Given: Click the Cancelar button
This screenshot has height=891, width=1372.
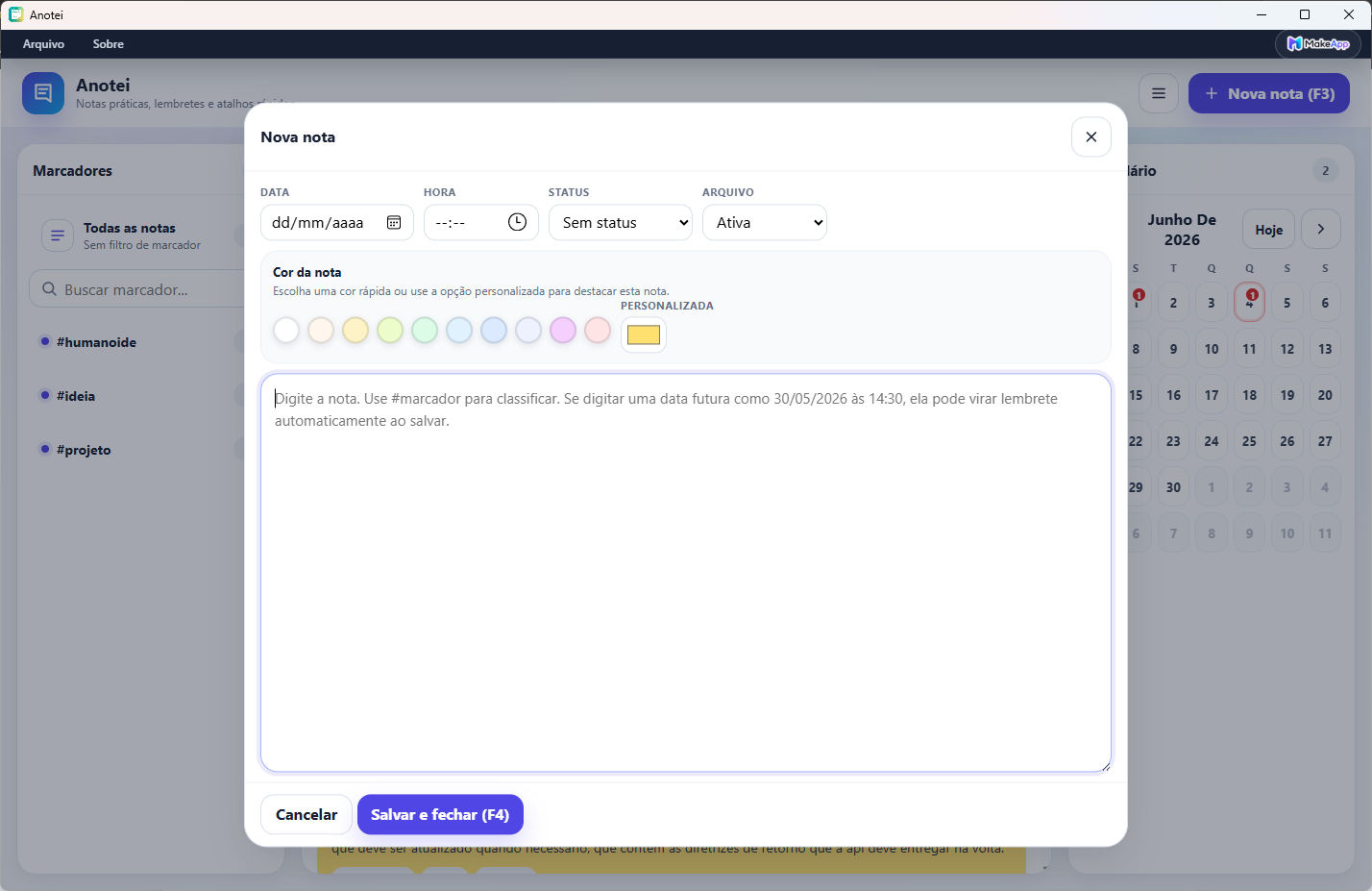Looking at the screenshot, I should coord(306,814).
